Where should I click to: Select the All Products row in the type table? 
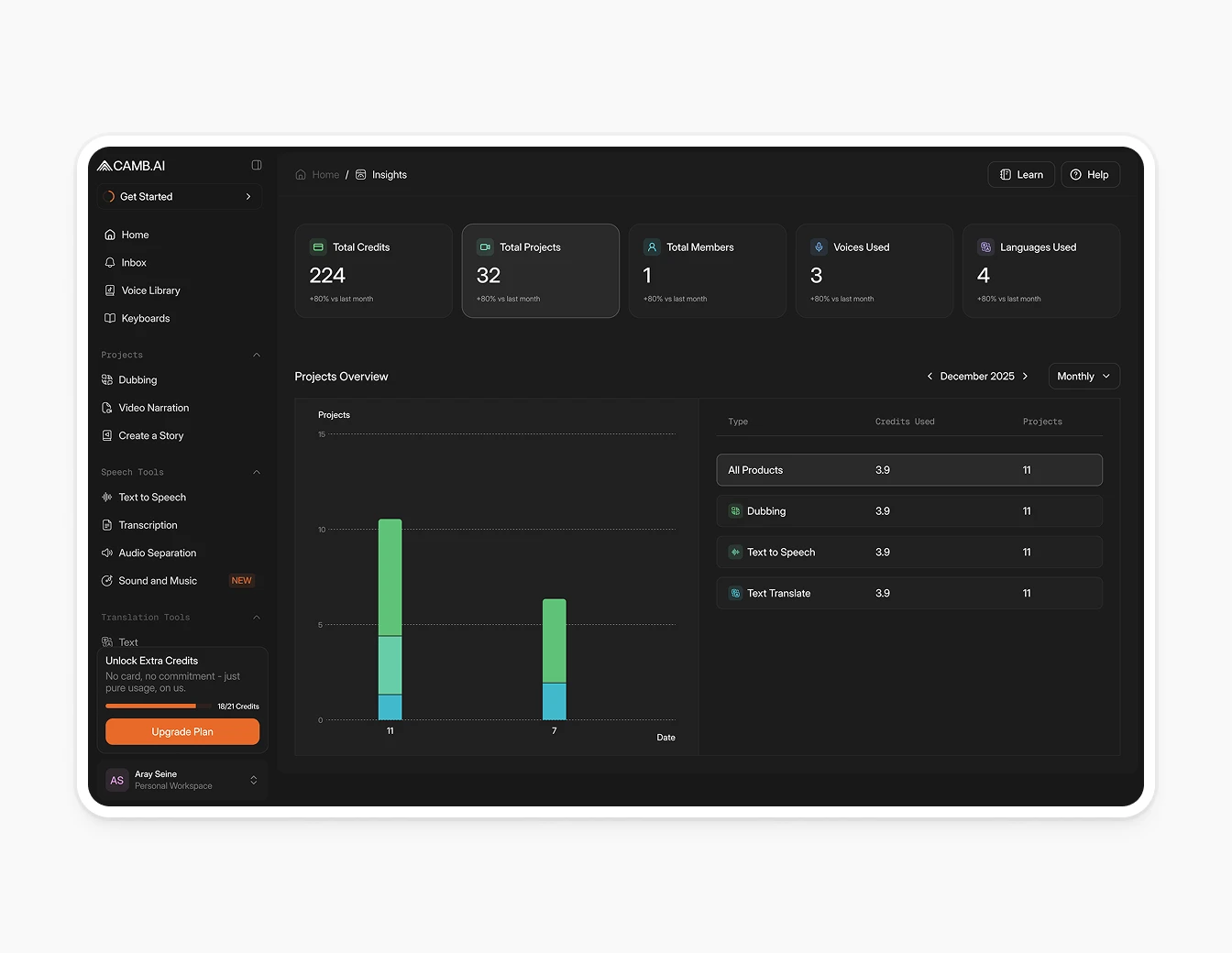click(x=908, y=469)
